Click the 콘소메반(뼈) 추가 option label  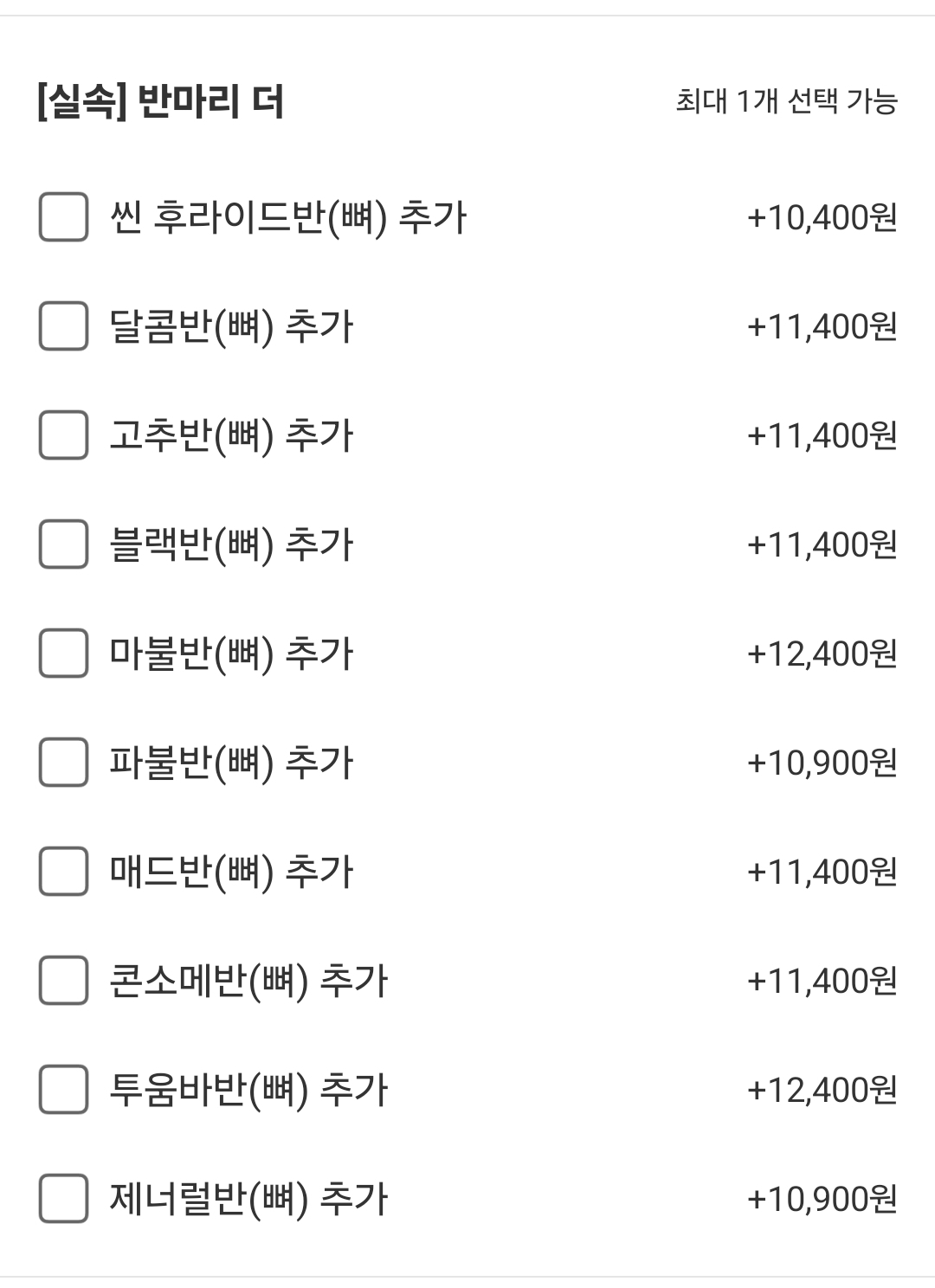click(248, 981)
